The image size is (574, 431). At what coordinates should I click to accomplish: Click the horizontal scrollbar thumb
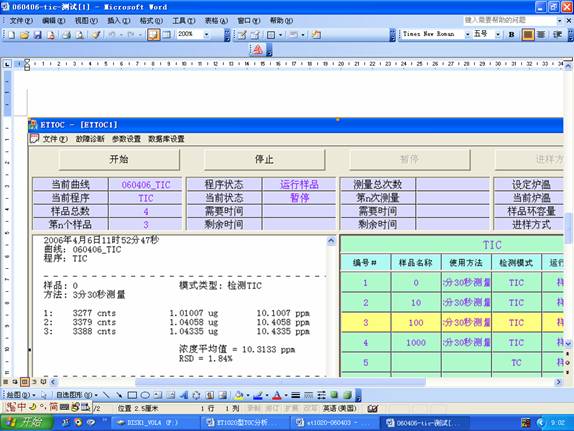pyautogui.click(x=280, y=382)
